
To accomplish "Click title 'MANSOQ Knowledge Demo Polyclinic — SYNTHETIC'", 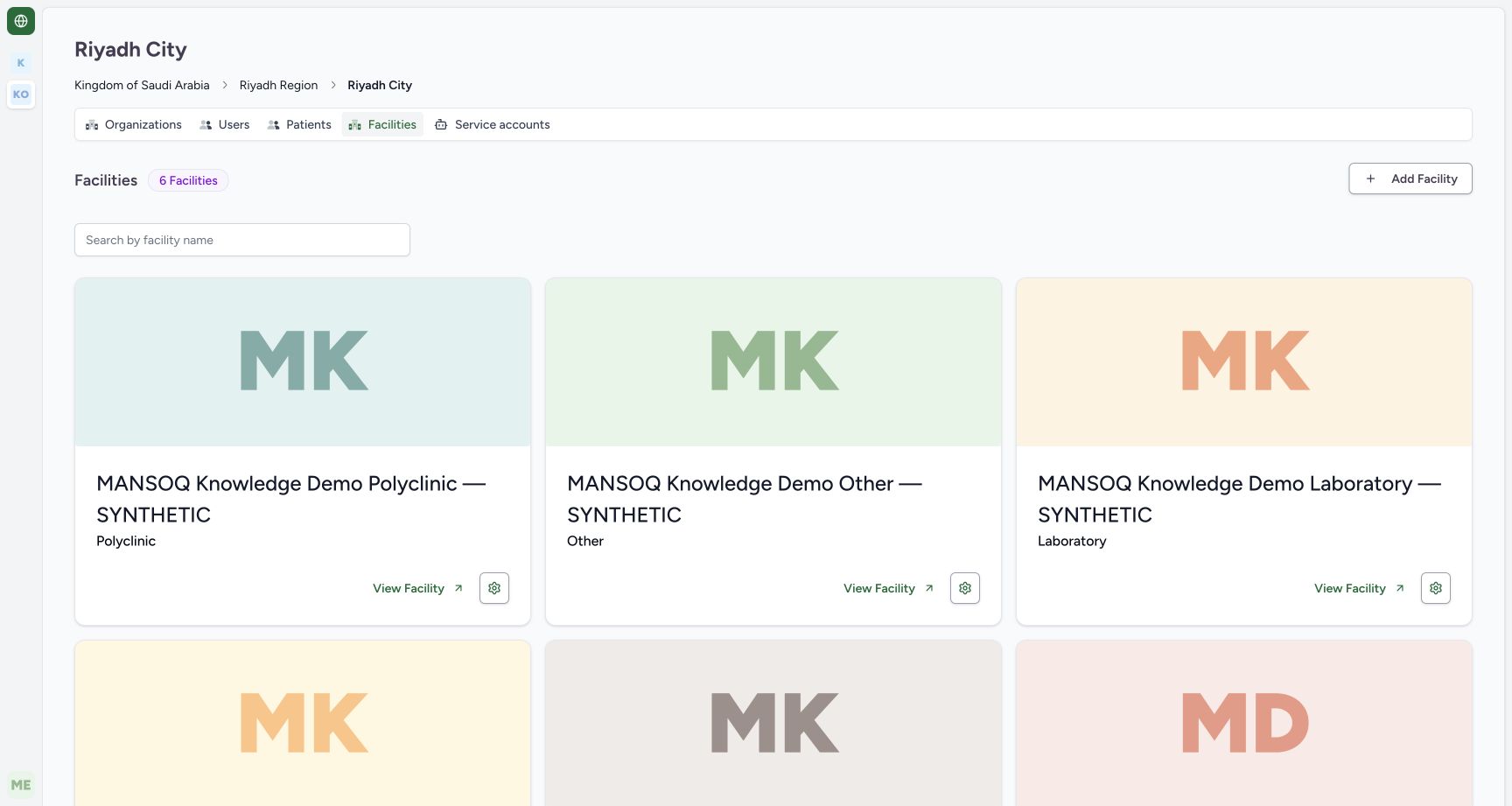I will point(291,499).
